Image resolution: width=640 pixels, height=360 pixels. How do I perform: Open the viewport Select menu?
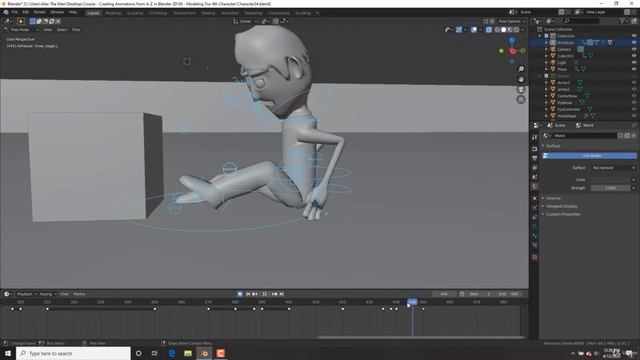point(62,30)
